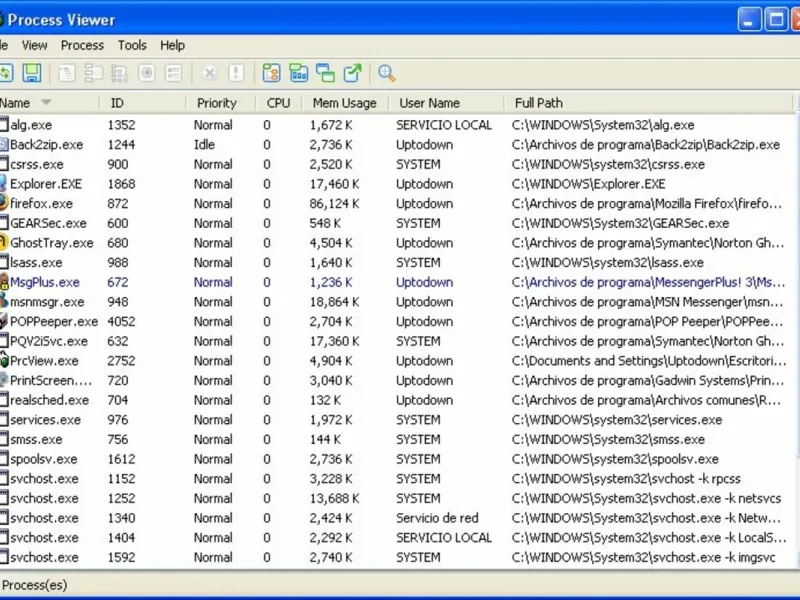Image resolution: width=800 pixels, height=600 pixels.
Task: Click the Idle priority cell of Back2zip.exe
Action: (205, 145)
